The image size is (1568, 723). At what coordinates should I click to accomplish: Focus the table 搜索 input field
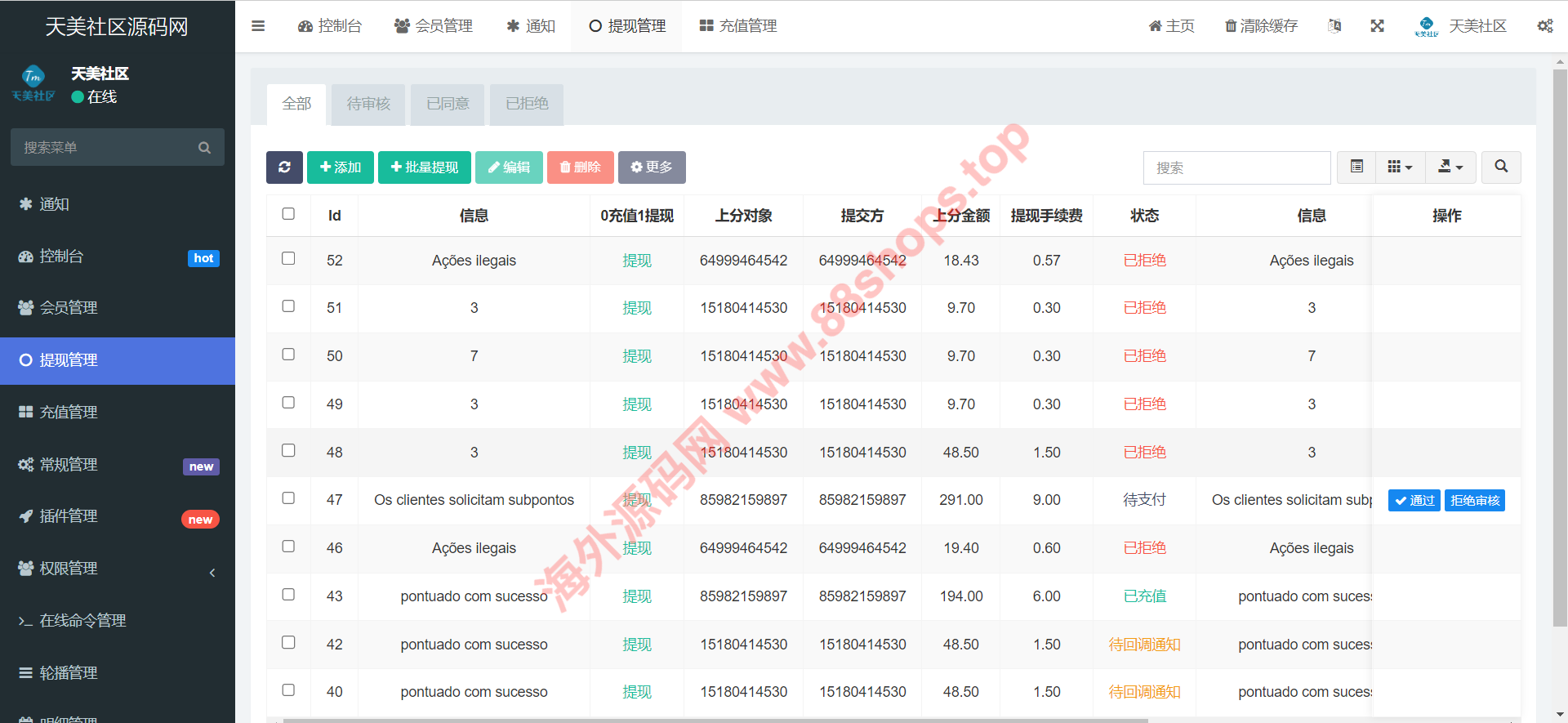1236,167
